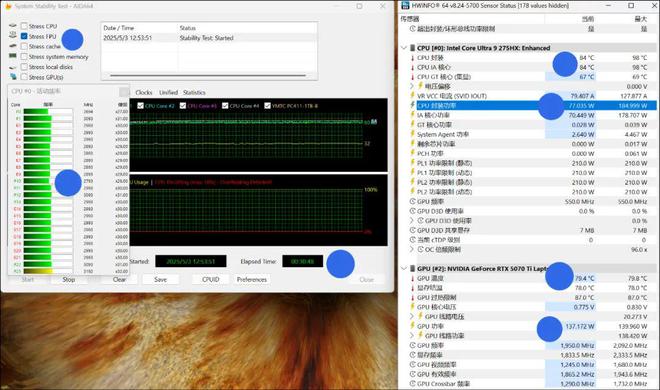Switch to the Unified tab
This screenshot has width=660, height=390.
pos(168,93)
